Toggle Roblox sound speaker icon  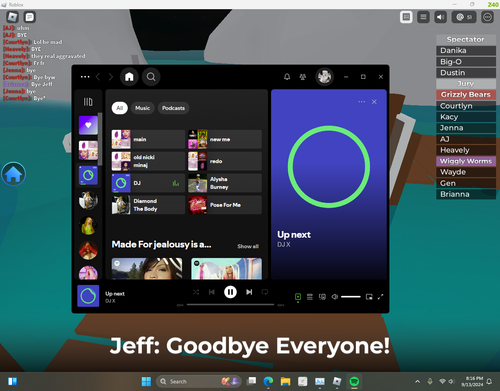point(440,17)
